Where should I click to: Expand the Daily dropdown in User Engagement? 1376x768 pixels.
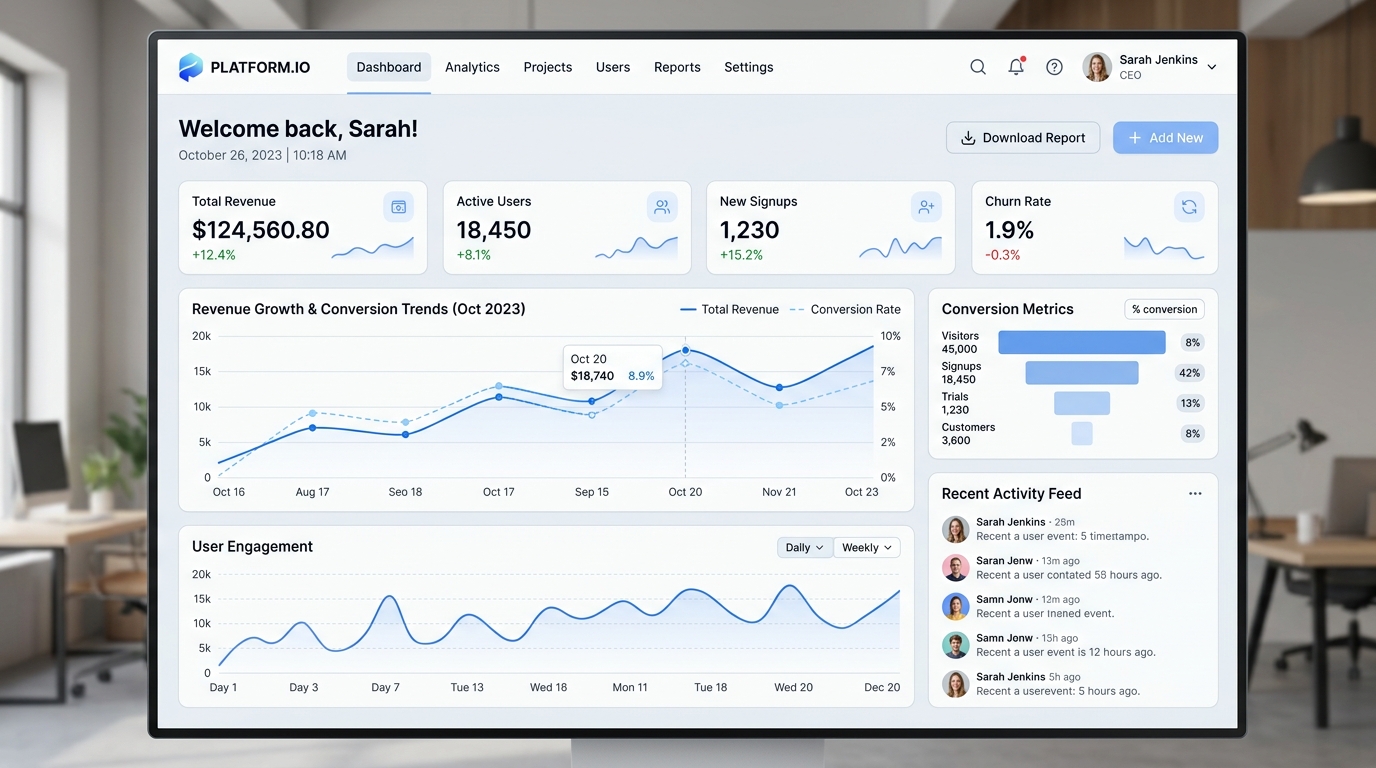click(x=805, y=548)
